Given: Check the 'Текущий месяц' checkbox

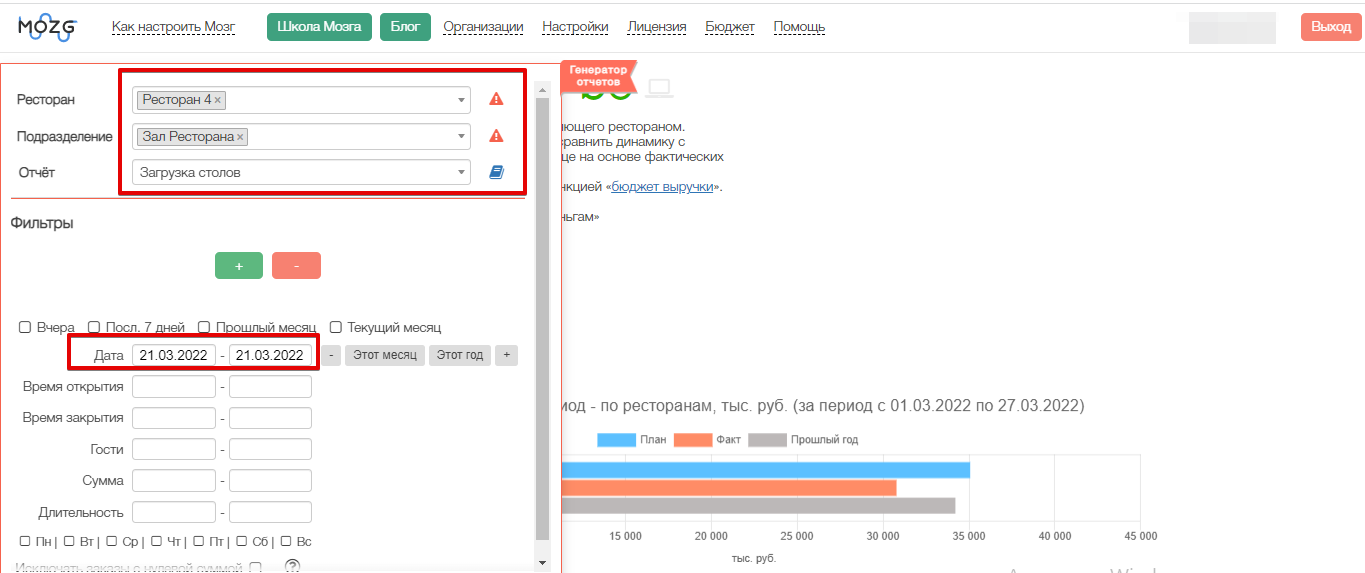Looking at the screenshot, I should click(x=336, y=327).
